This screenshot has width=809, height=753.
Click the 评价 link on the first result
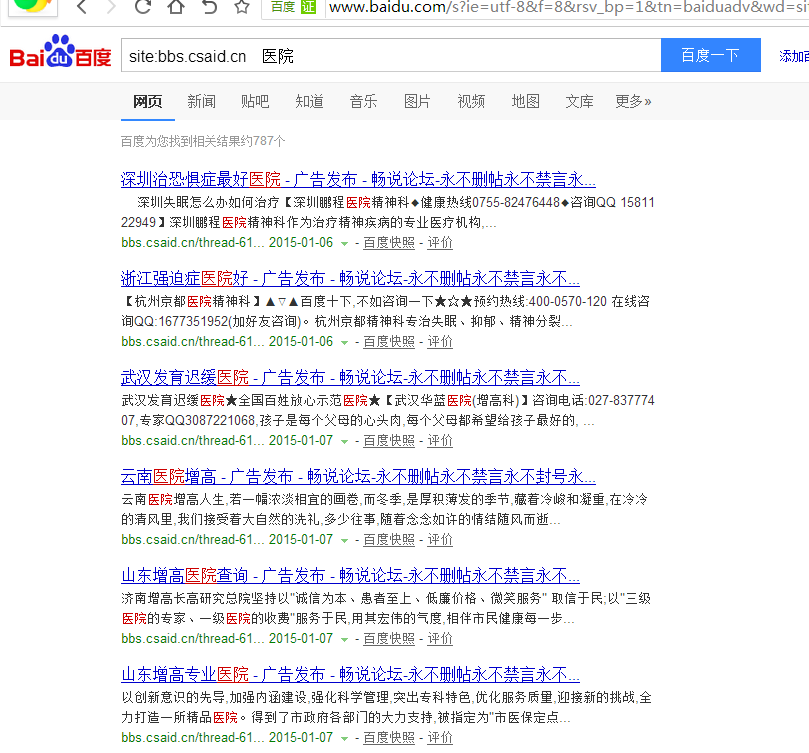(439, 242)
